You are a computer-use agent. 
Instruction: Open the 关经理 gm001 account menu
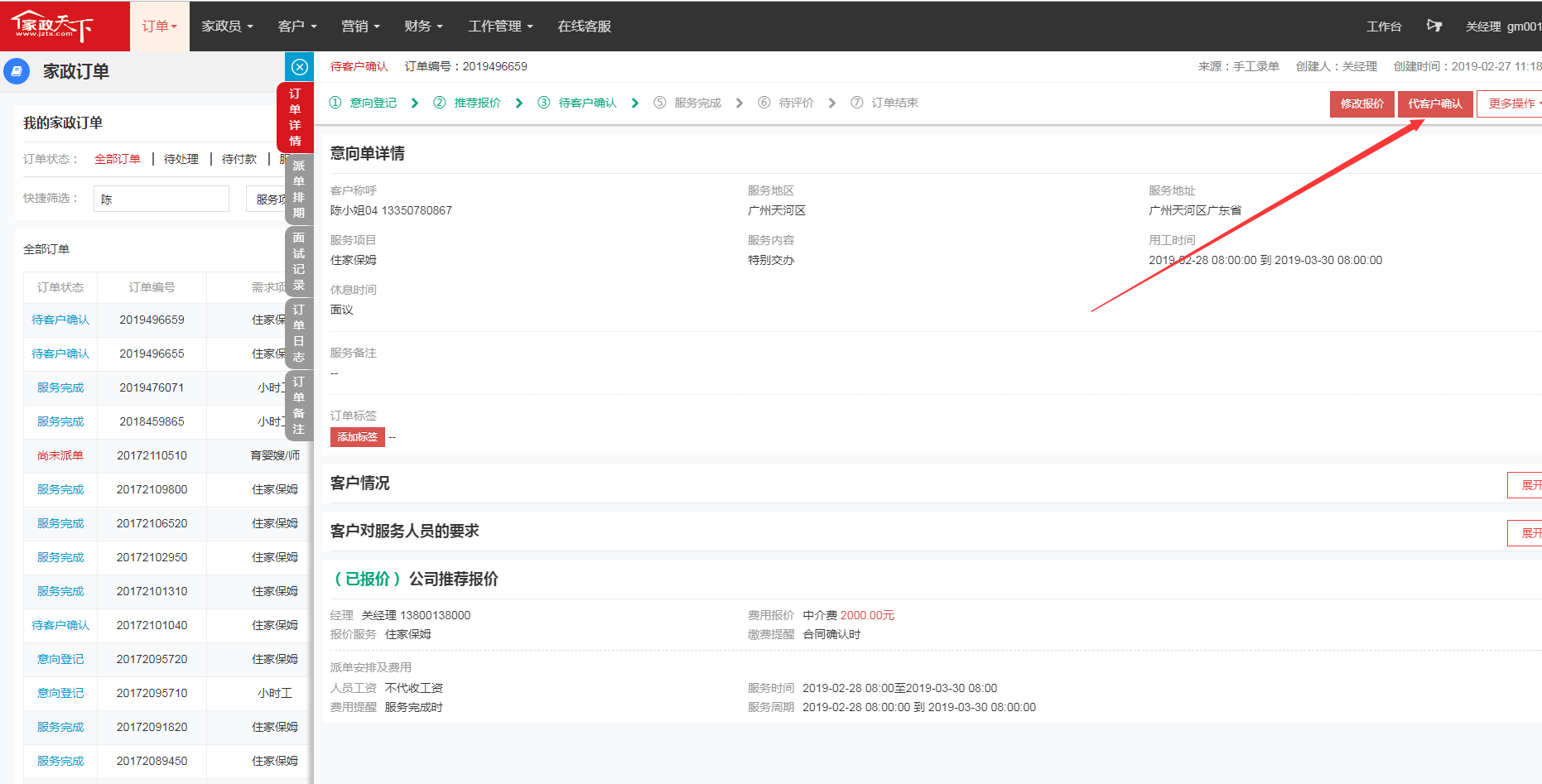[1503, 26]
